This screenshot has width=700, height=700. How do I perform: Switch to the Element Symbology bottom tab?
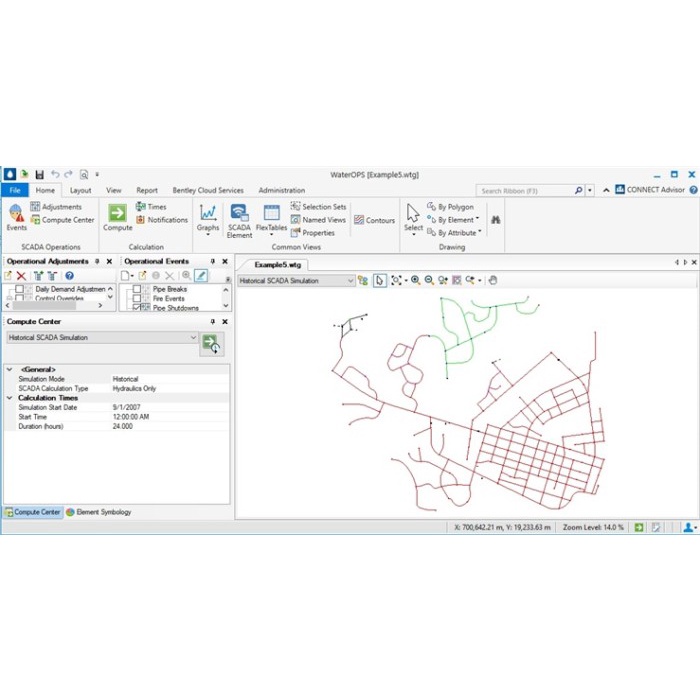pyautogui.click(x=99, y=512)
